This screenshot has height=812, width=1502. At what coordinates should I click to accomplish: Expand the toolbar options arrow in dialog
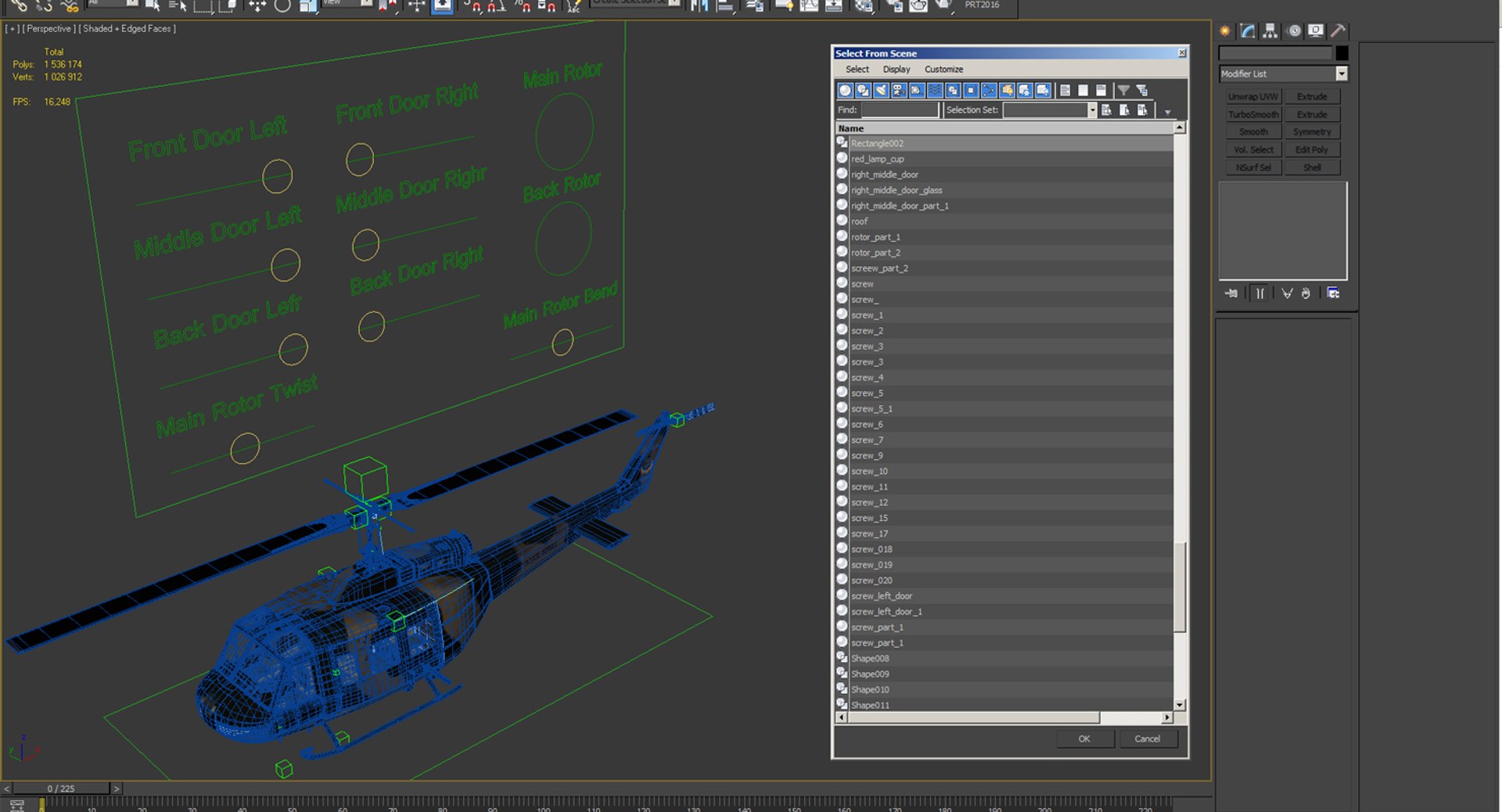coord(1168,112)
